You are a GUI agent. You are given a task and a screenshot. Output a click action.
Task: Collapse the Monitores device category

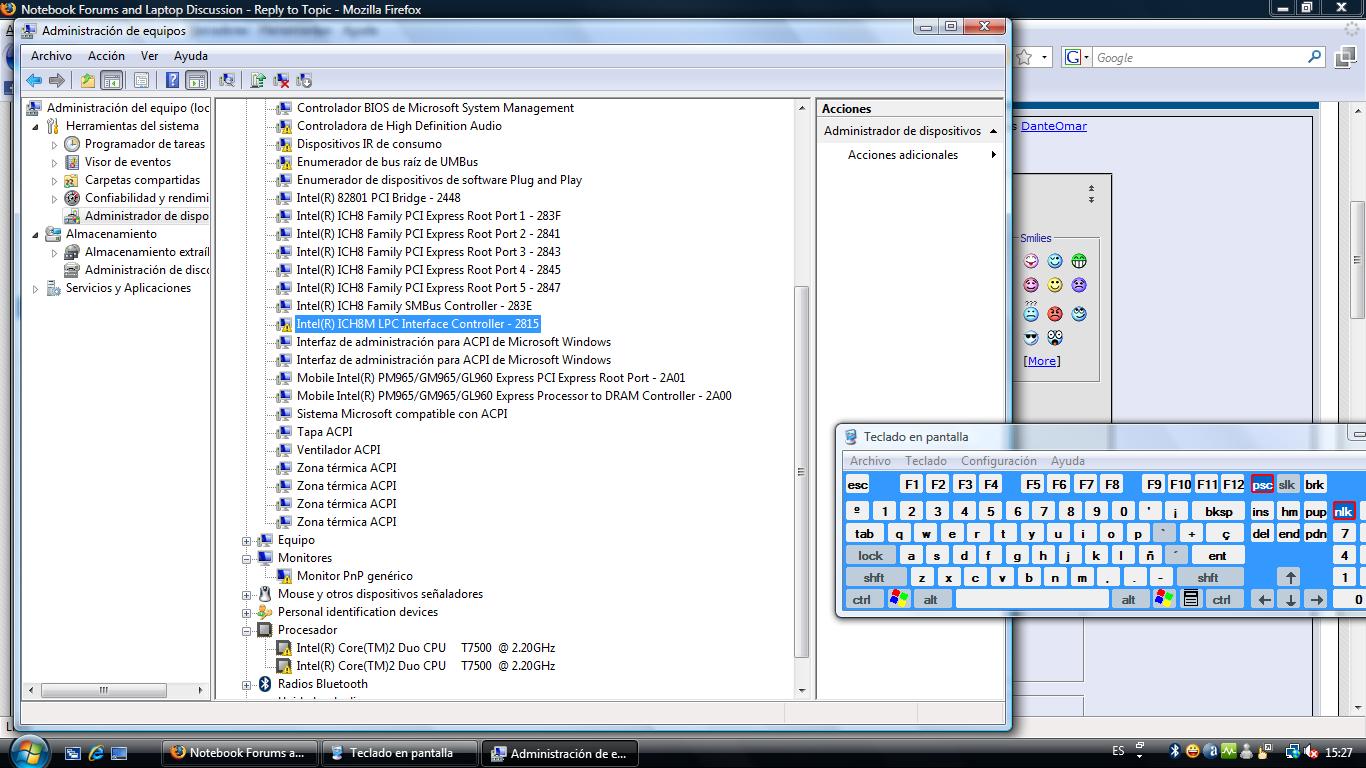click(247, 558)
